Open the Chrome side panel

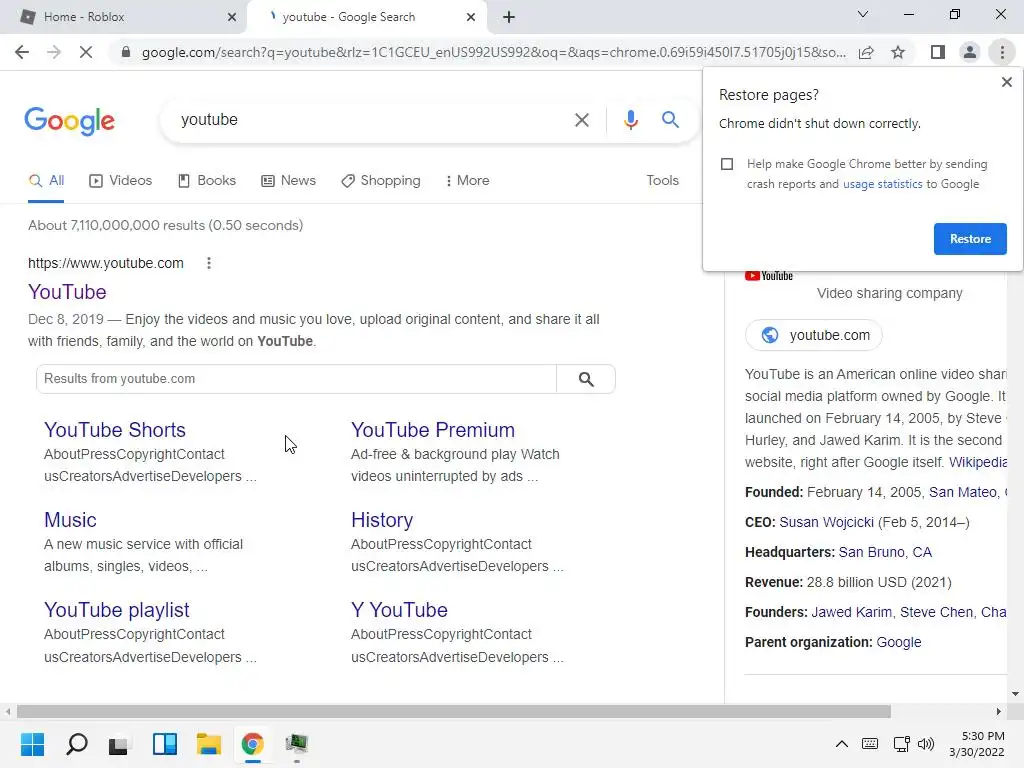[x=938, y=52]
